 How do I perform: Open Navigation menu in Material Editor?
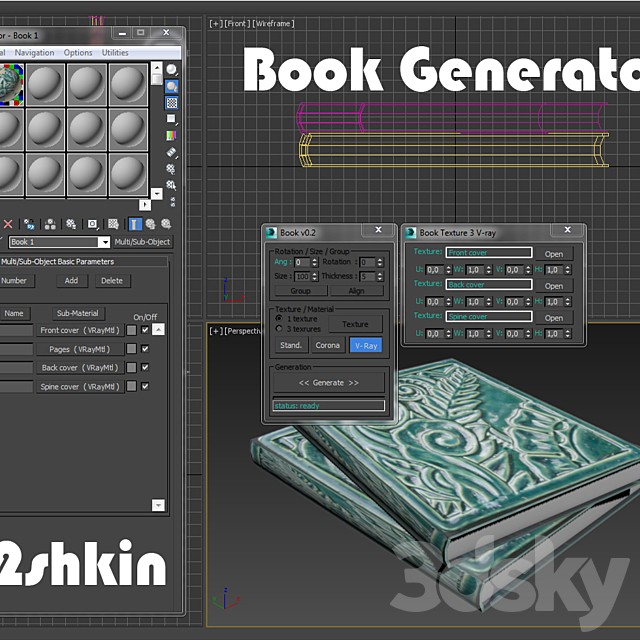(x=34, y=53)
